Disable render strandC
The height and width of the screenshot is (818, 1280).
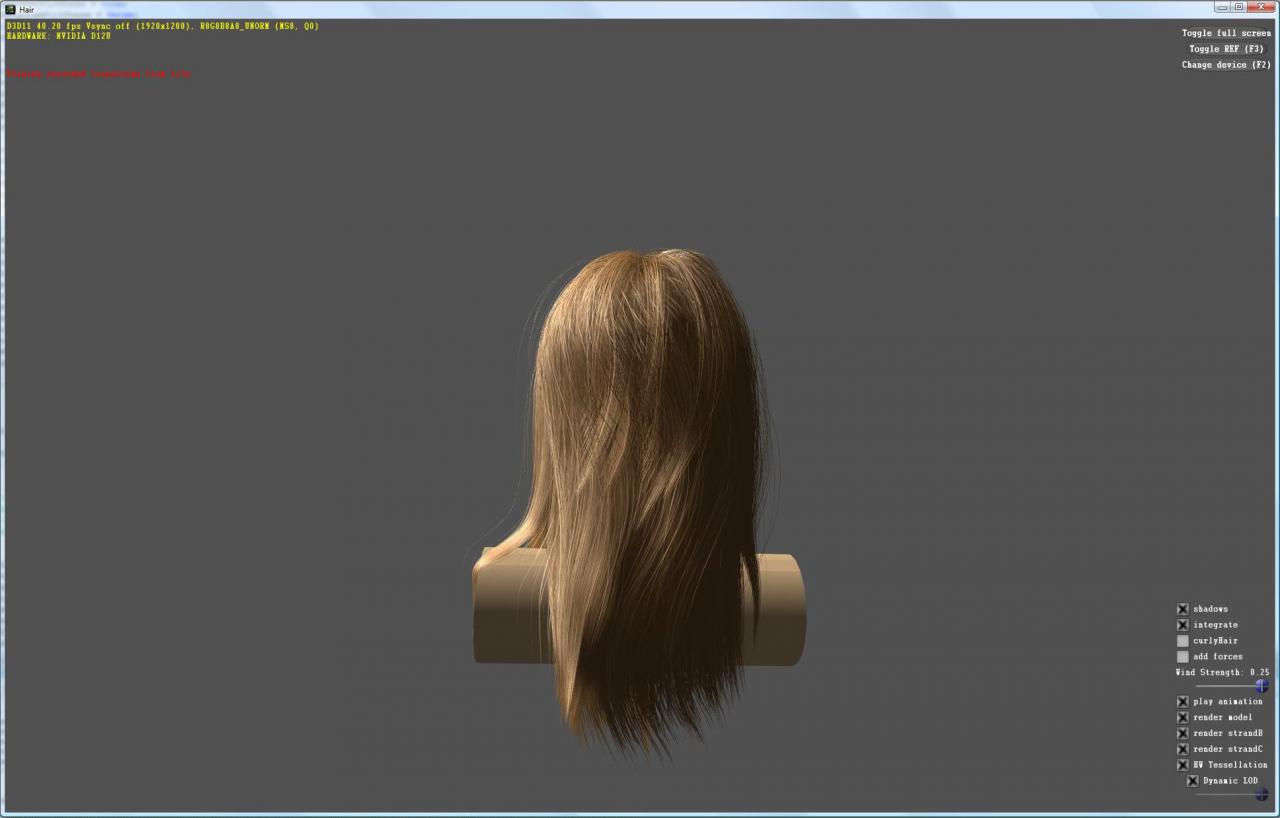pos(1183,749)
